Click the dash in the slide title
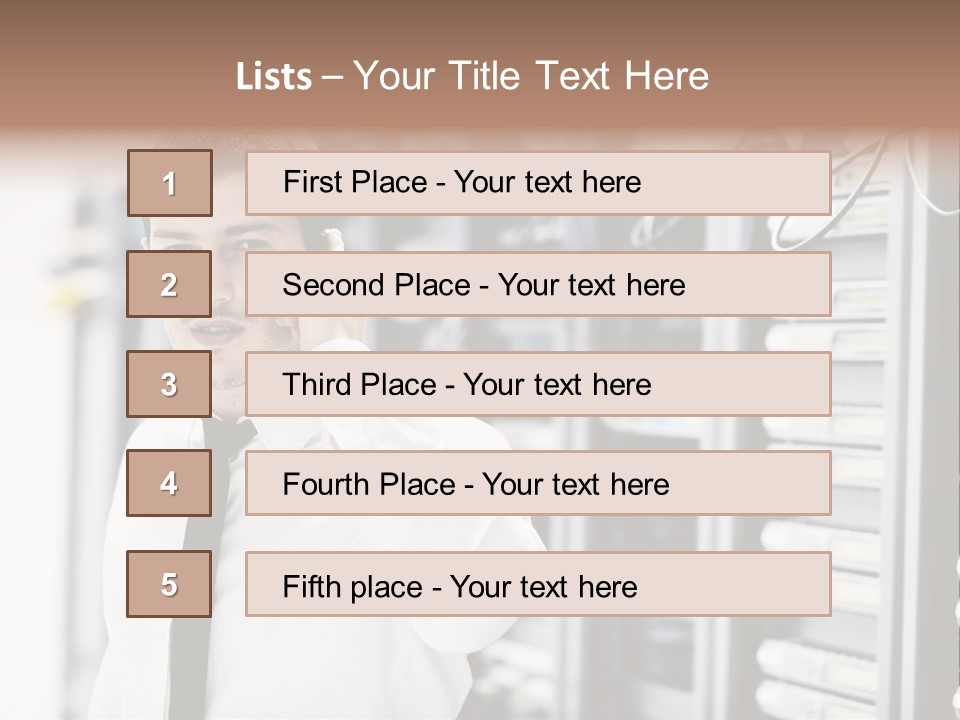 tap(333, 76)
